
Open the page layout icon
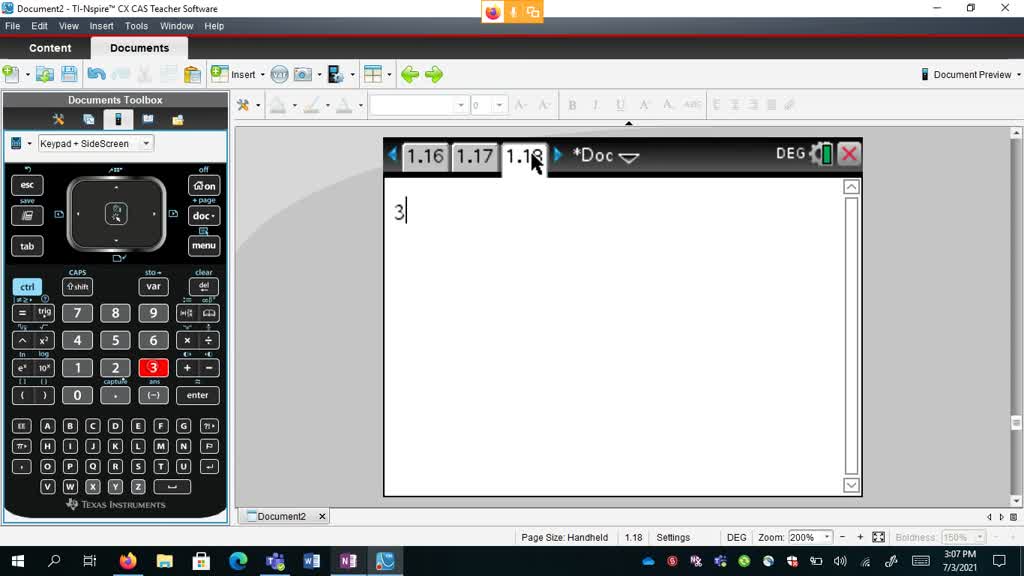point(373,74)
